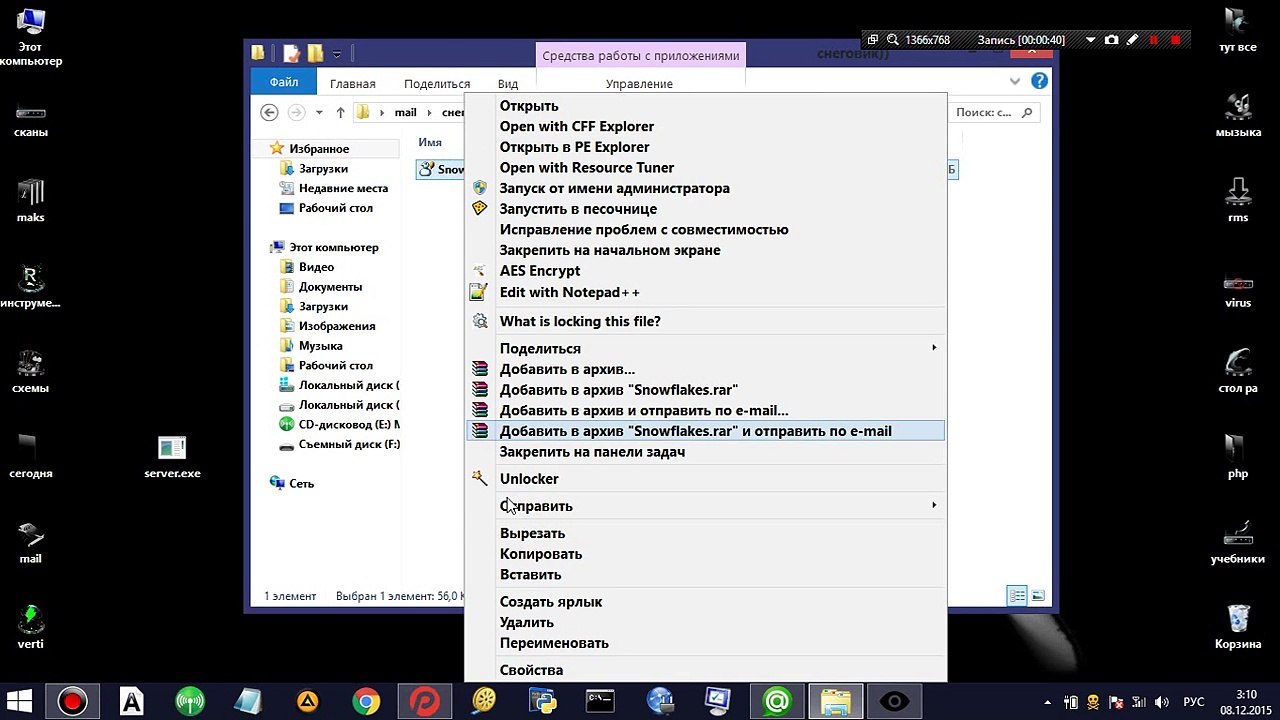Select 'Добавить в архив "Snowflakes.rar"' entry

coord(706,390)
